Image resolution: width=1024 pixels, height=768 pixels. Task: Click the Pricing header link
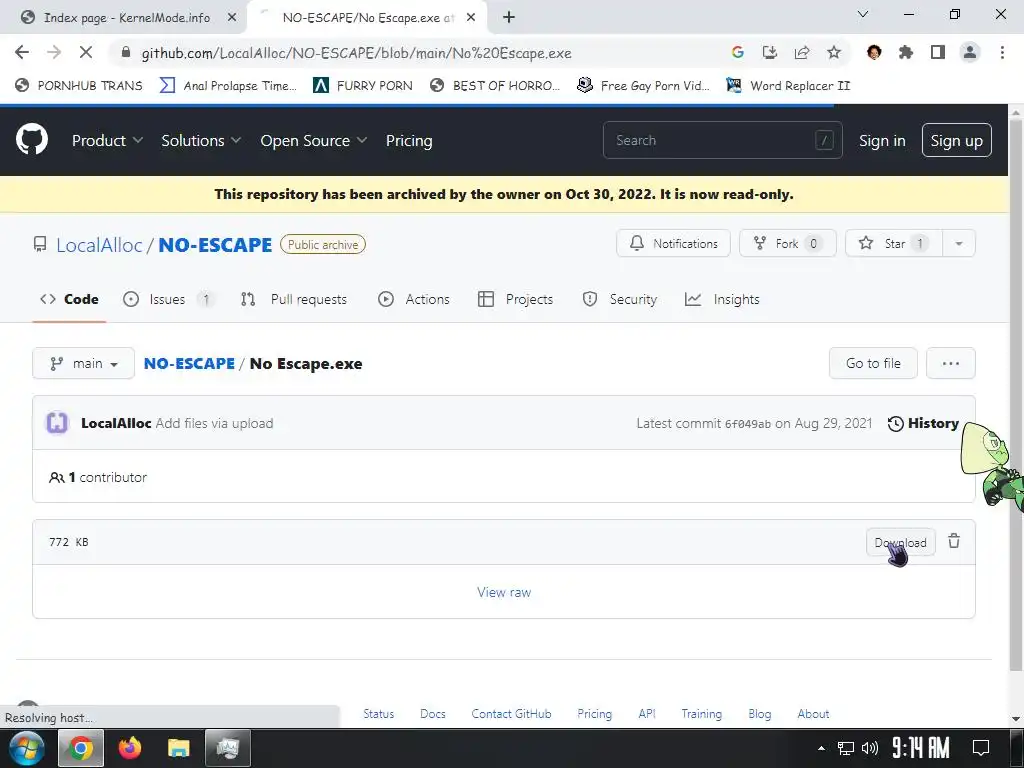(409, 140)
